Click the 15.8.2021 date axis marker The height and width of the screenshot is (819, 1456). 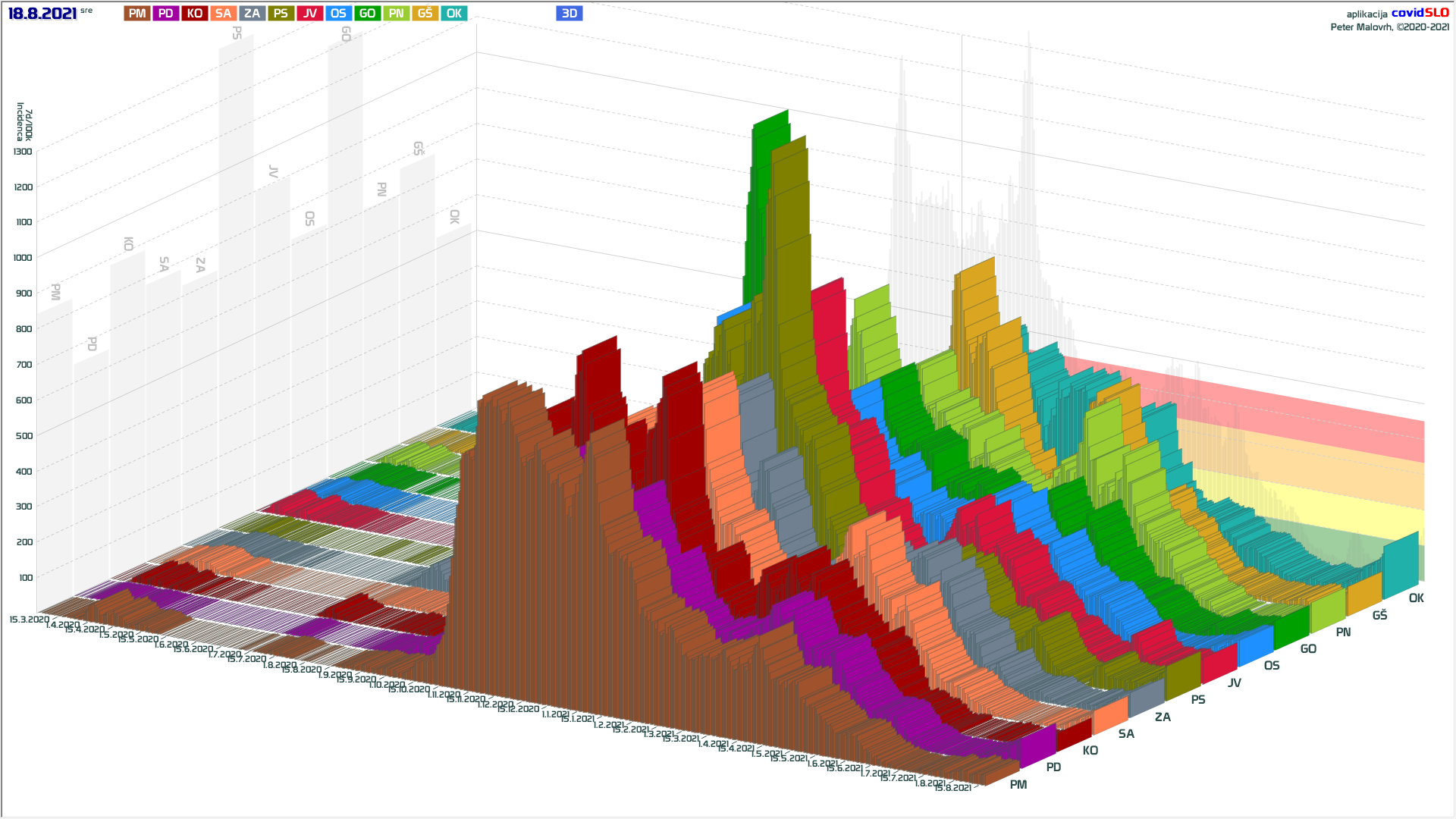pos(952,788)
